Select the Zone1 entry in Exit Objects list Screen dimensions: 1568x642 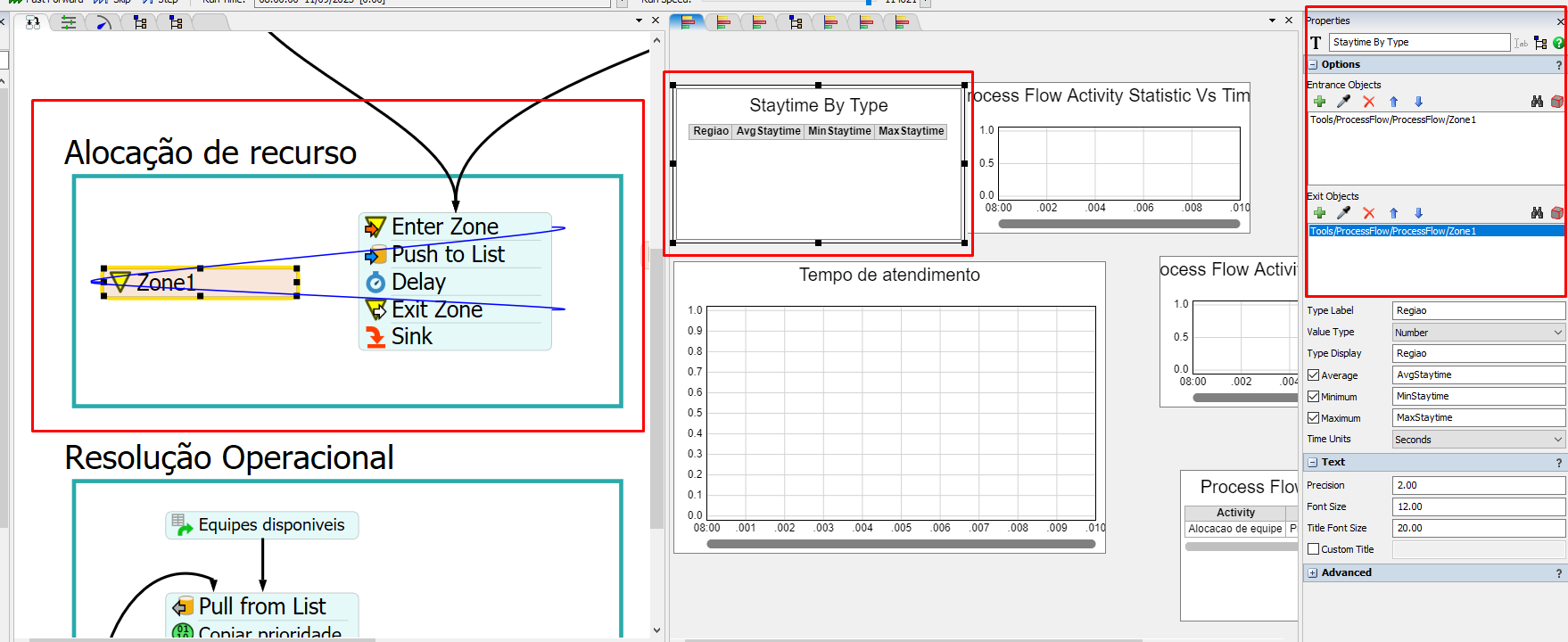1392,231
